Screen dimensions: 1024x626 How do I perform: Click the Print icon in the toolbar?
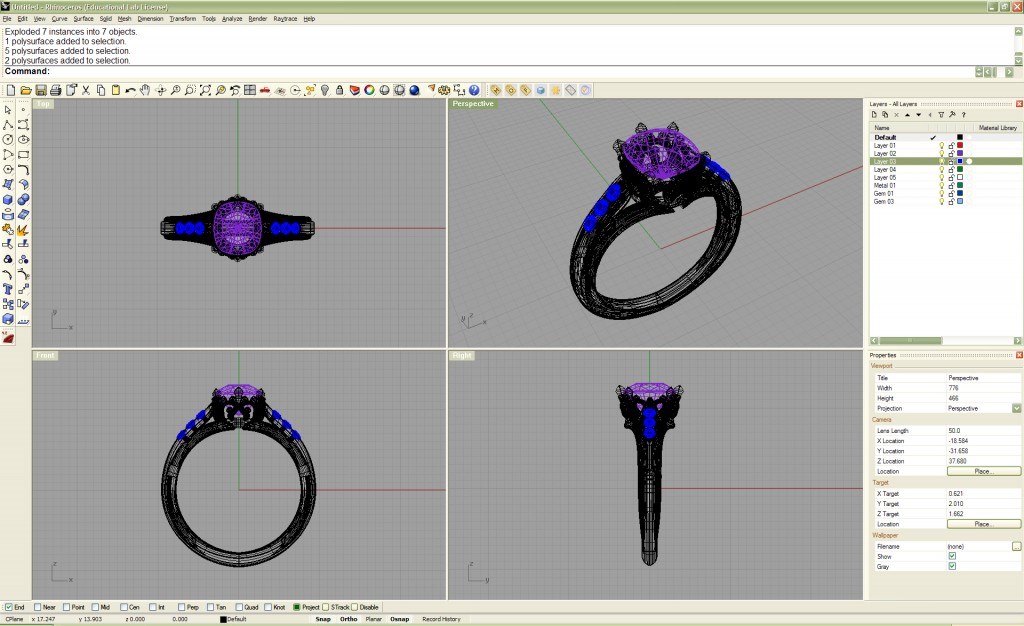click(55, 90)
